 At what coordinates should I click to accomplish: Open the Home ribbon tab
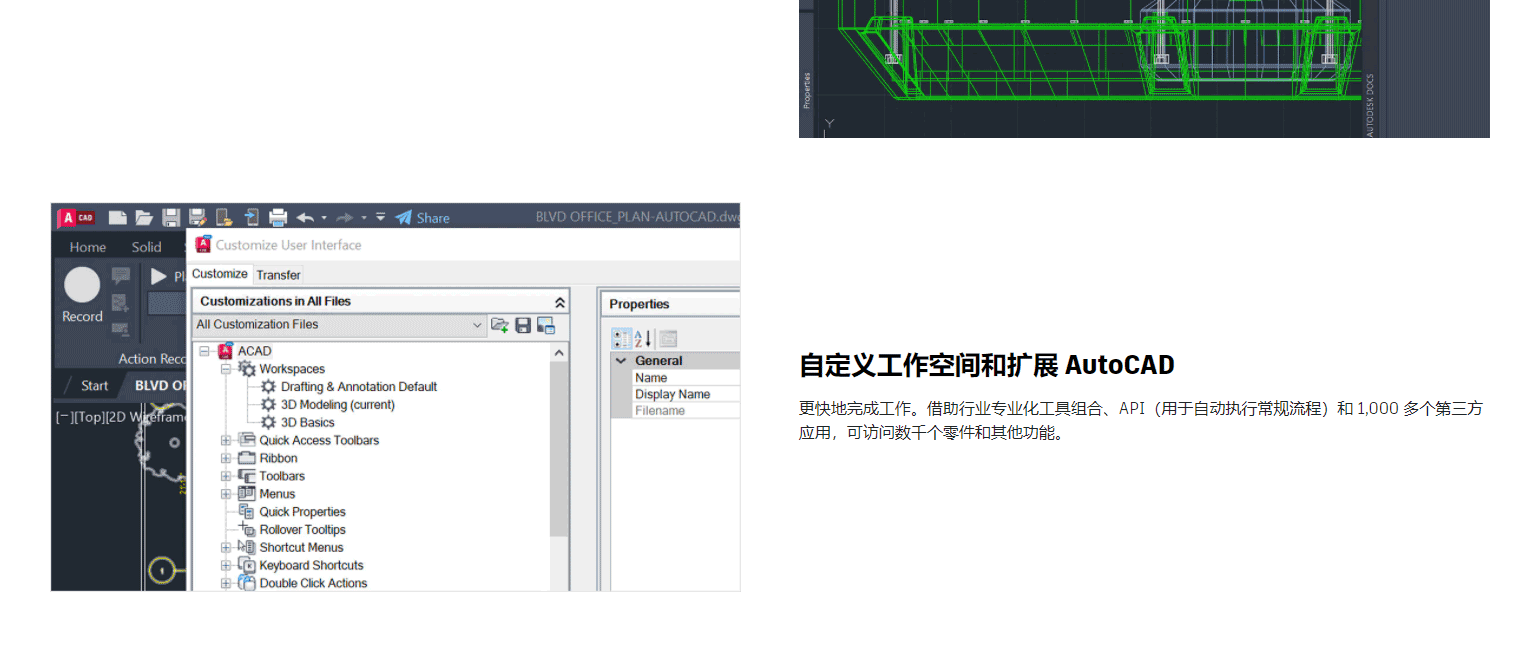(88, 247)
